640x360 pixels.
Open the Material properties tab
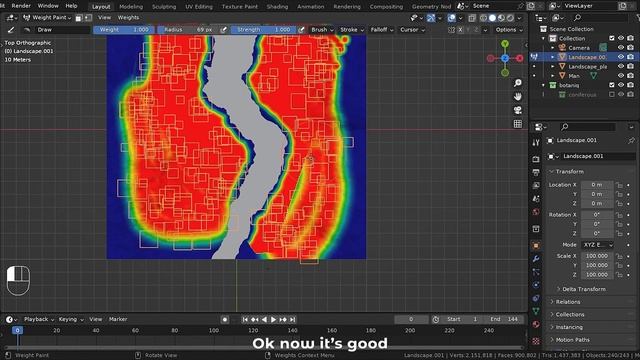pos(536,324)
